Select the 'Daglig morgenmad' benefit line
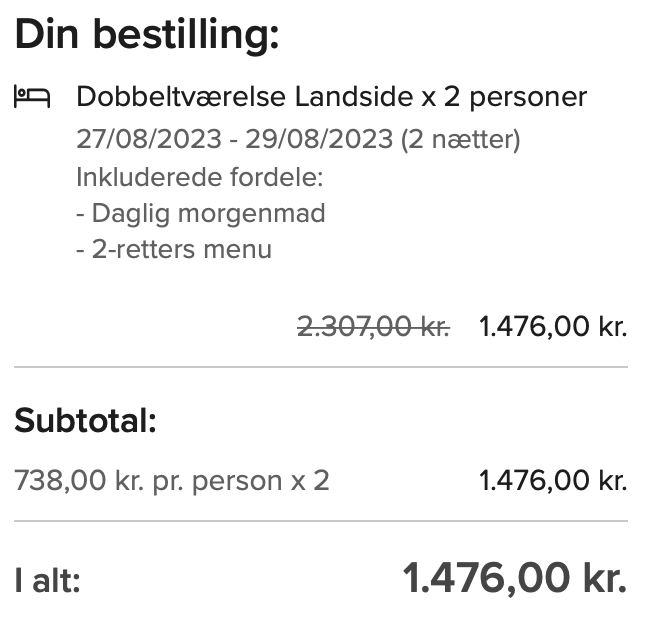The height and width of the screenshot is (624, 646). [201, 214]
